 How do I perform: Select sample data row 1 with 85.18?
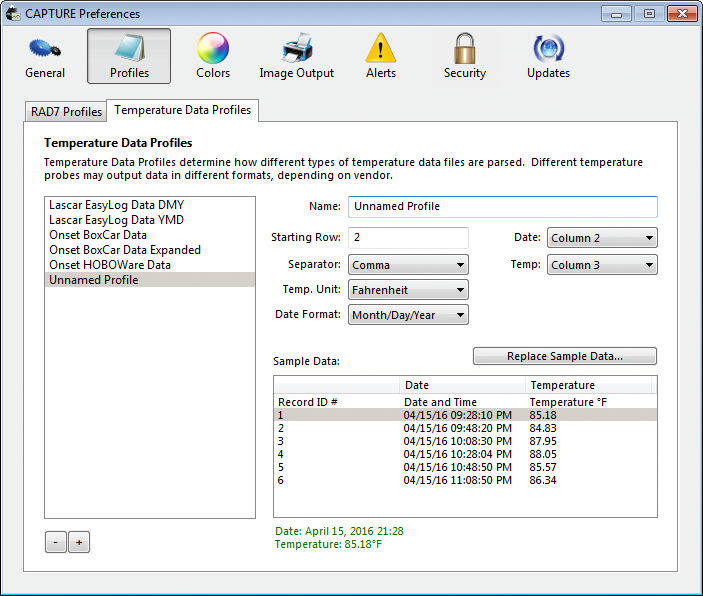coord(465,415)
